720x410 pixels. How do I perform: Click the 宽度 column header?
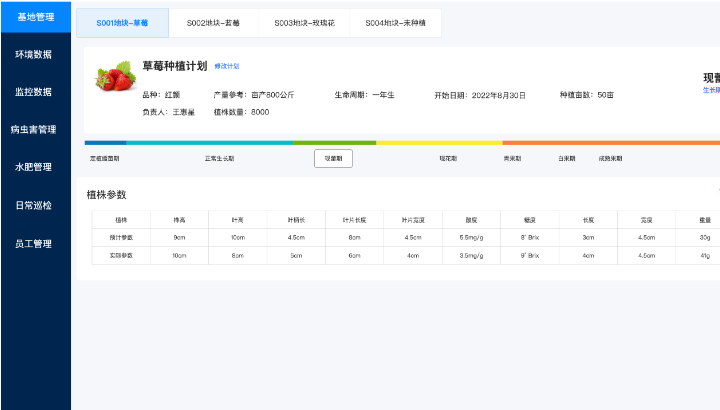(x=647, y=220)
